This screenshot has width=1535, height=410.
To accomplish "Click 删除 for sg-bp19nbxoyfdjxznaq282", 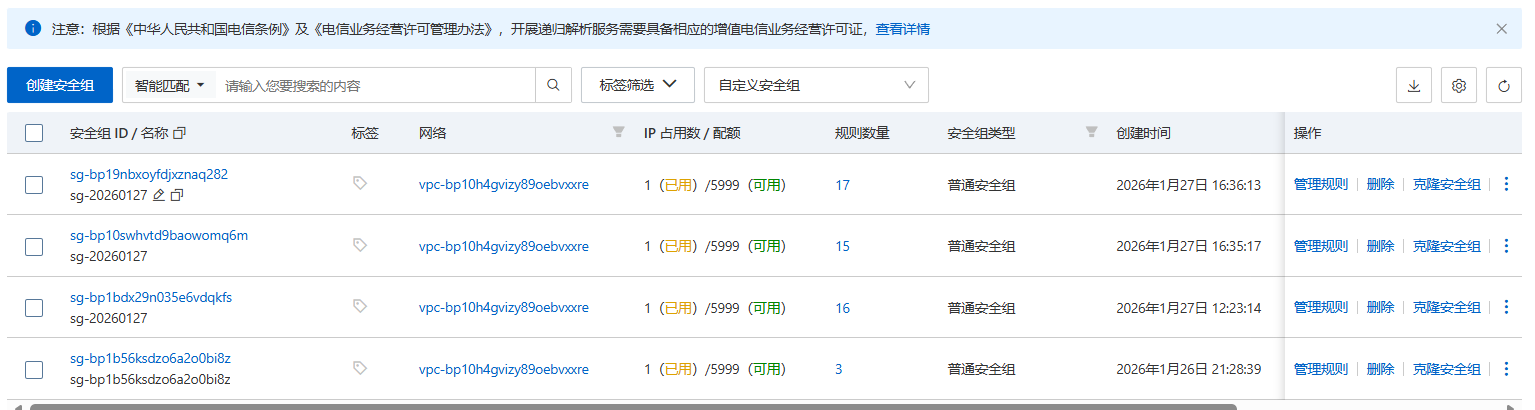I will 1380,185.
